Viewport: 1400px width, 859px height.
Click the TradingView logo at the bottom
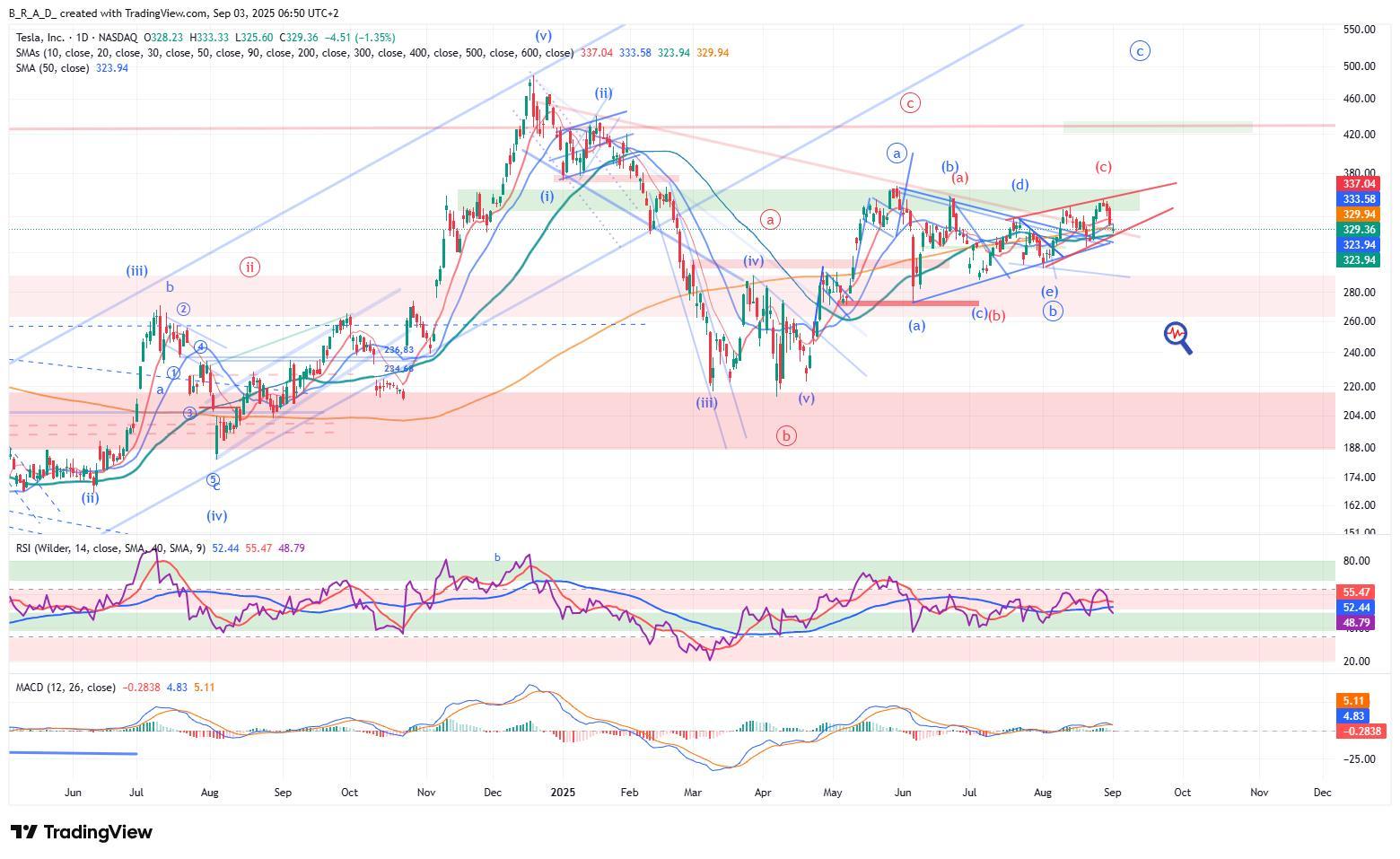tap(81, 832)
